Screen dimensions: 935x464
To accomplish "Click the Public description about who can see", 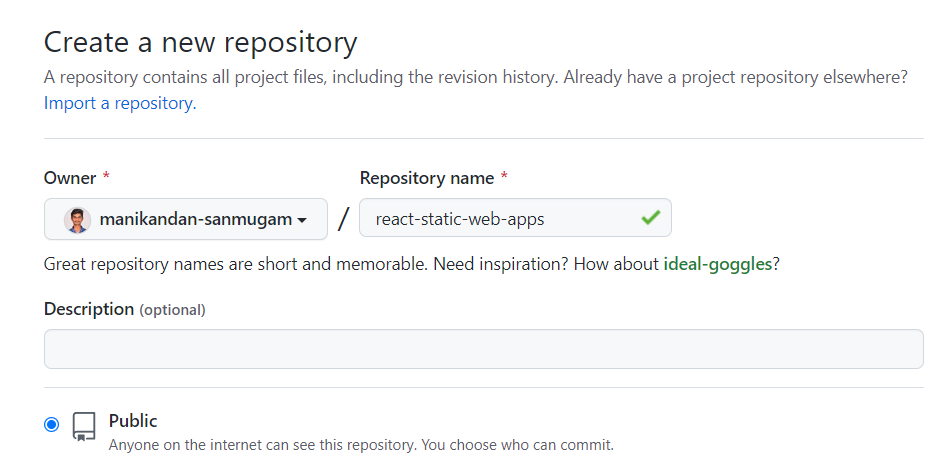I will (360, 444).
